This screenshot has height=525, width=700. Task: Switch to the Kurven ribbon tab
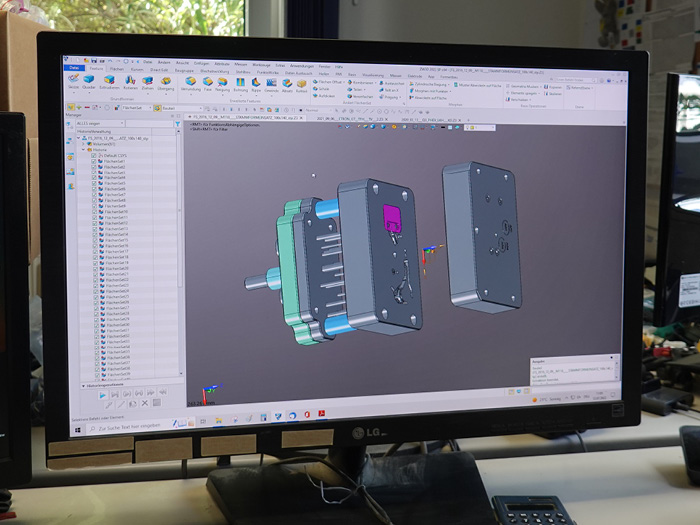[137, 70]
